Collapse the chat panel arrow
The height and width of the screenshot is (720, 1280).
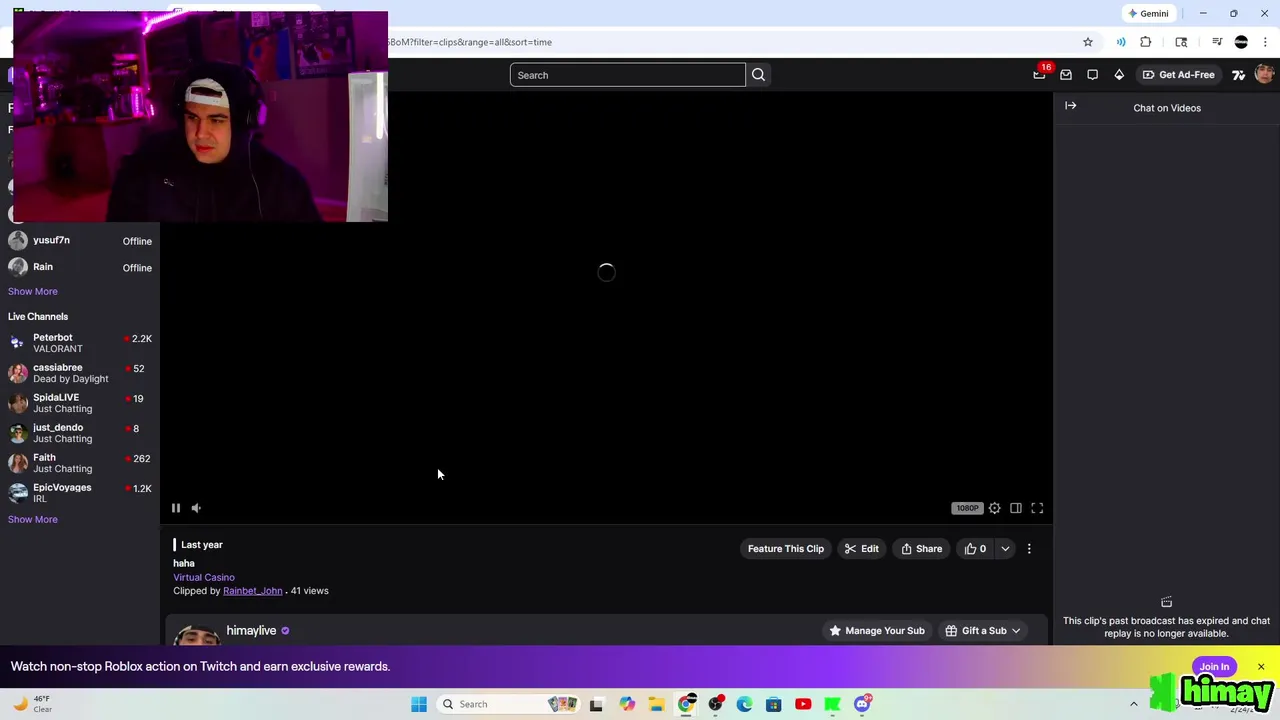[1070, 106]
